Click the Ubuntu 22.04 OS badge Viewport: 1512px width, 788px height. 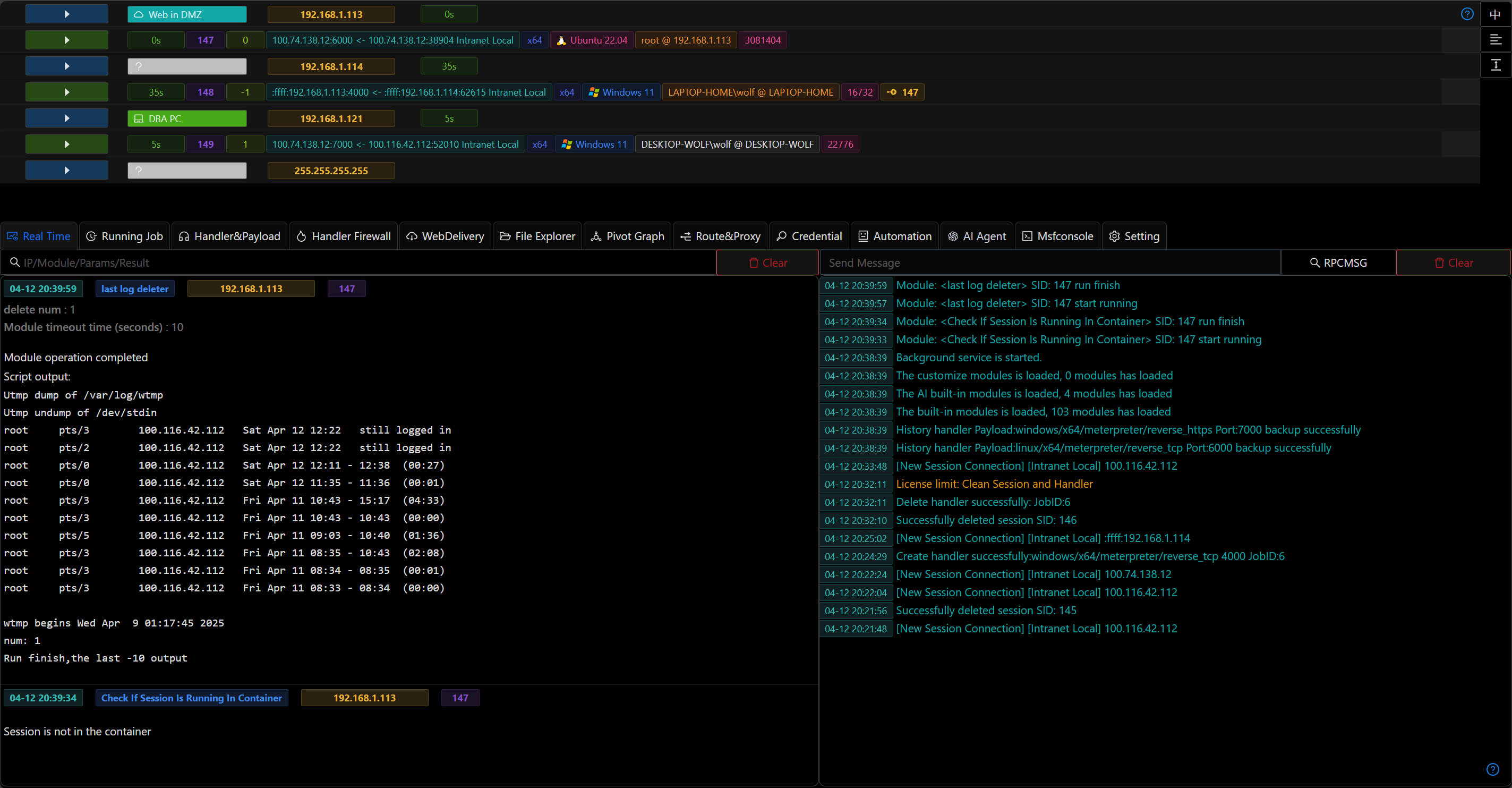click(x=592, y=40)
